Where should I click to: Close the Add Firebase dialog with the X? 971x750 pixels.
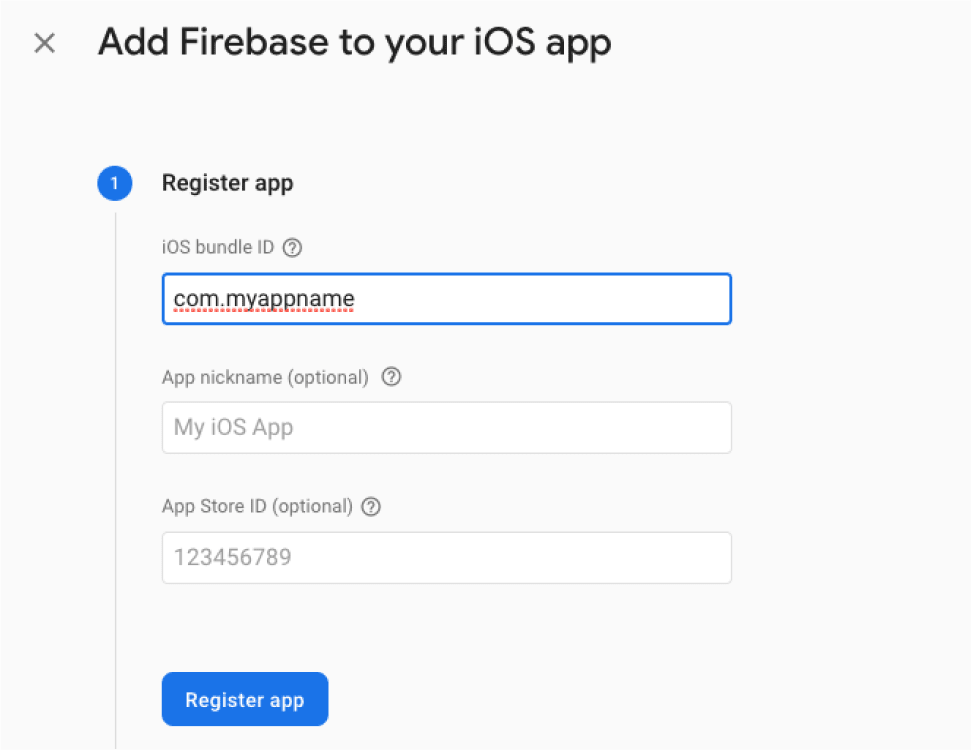[43, 43]
